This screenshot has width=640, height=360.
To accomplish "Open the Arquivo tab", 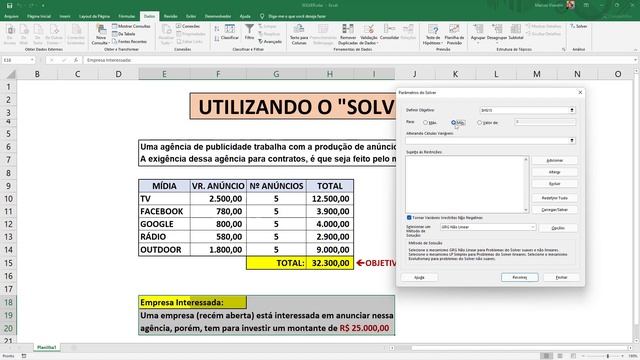I will tap(11, 16).
